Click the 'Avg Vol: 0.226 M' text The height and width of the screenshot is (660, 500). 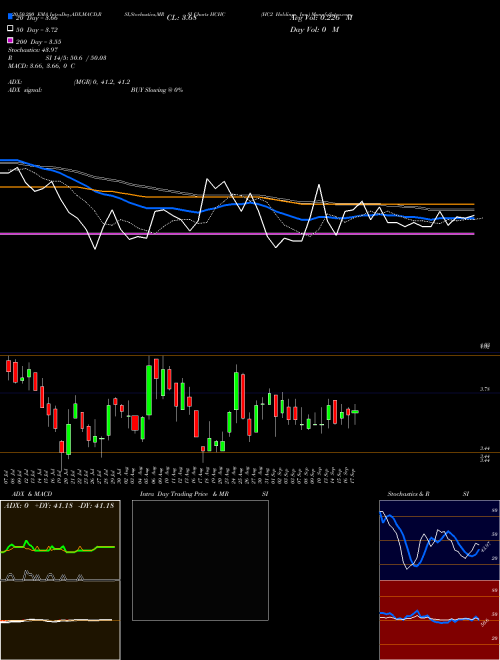pyautogui.click(x=321, y=18)
